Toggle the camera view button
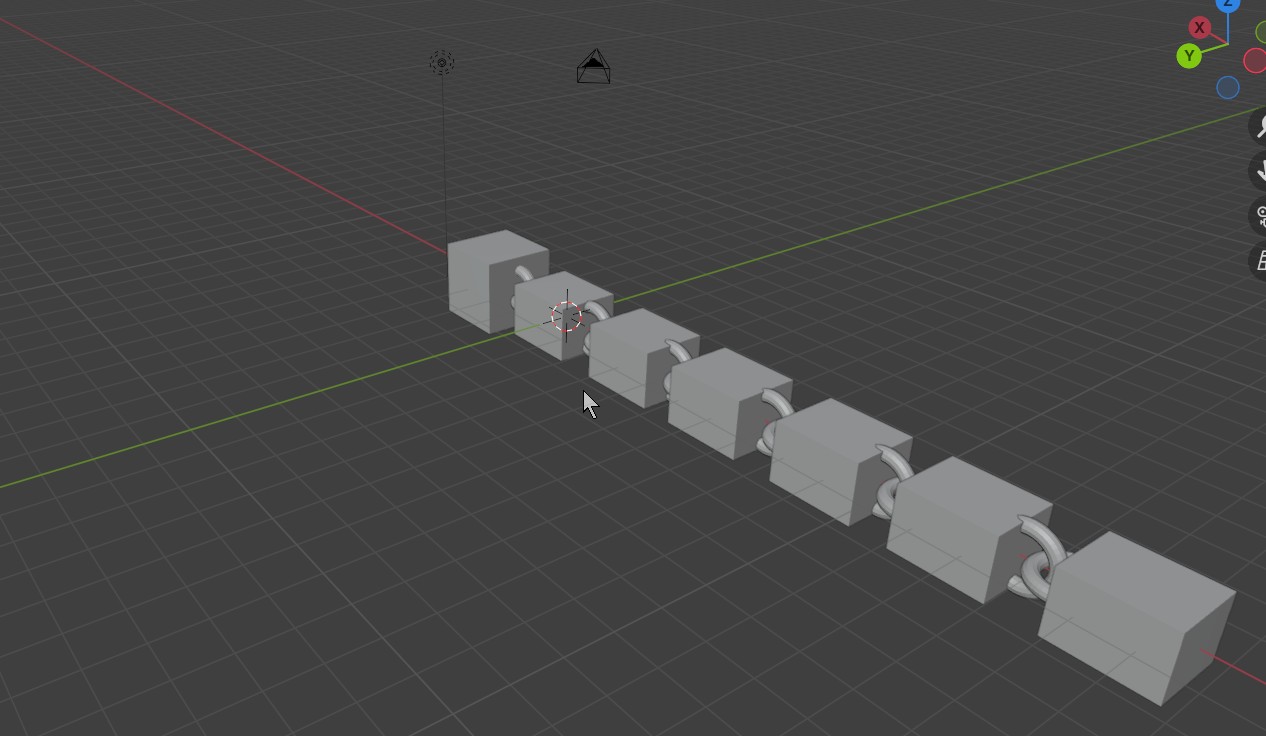Viewport: 1266px width, 736px height. pyautogui.click(x=1259, y=215)
